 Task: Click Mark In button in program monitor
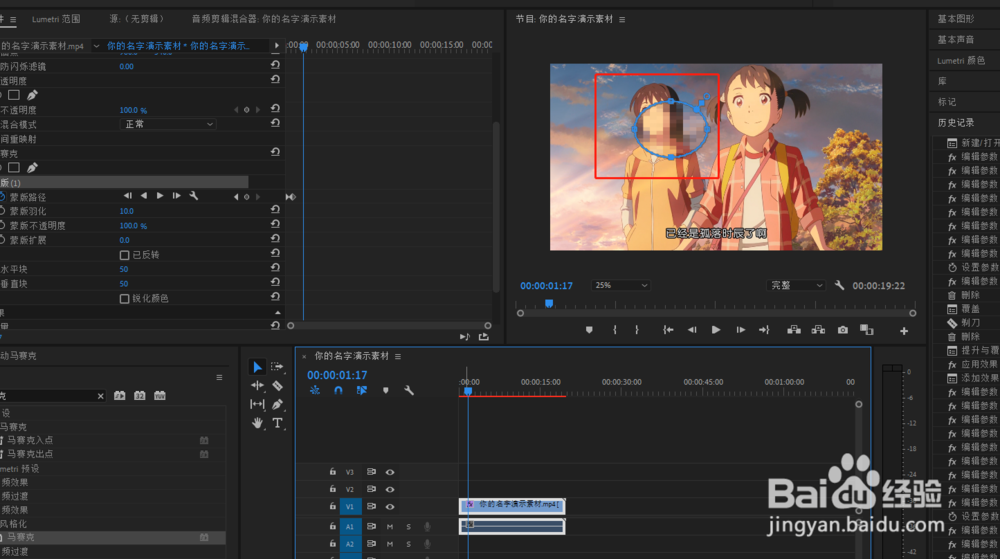point(615,330)
